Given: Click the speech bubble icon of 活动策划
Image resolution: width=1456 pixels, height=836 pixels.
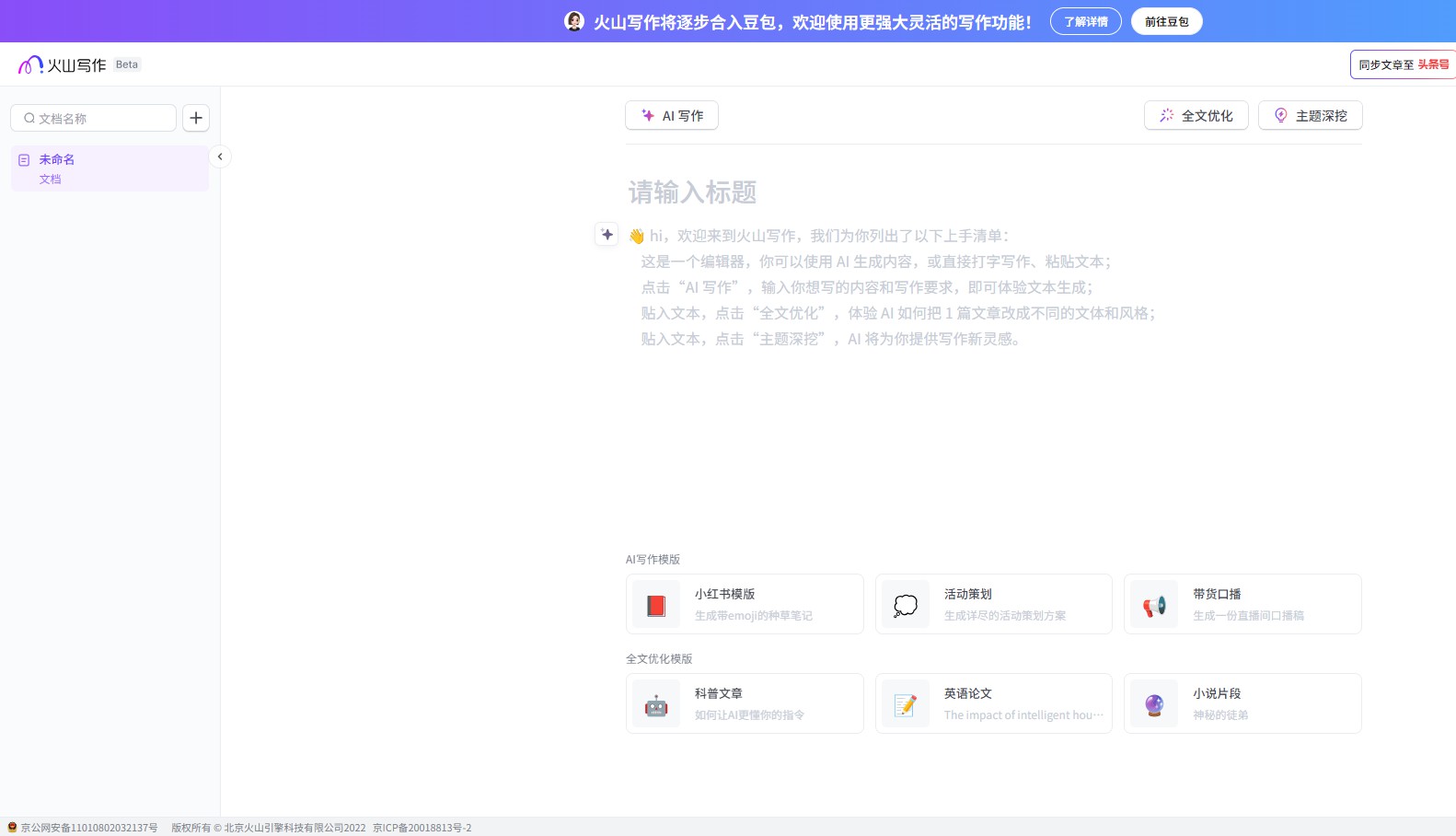Looking at the screenshot, I should click(906, 605).
